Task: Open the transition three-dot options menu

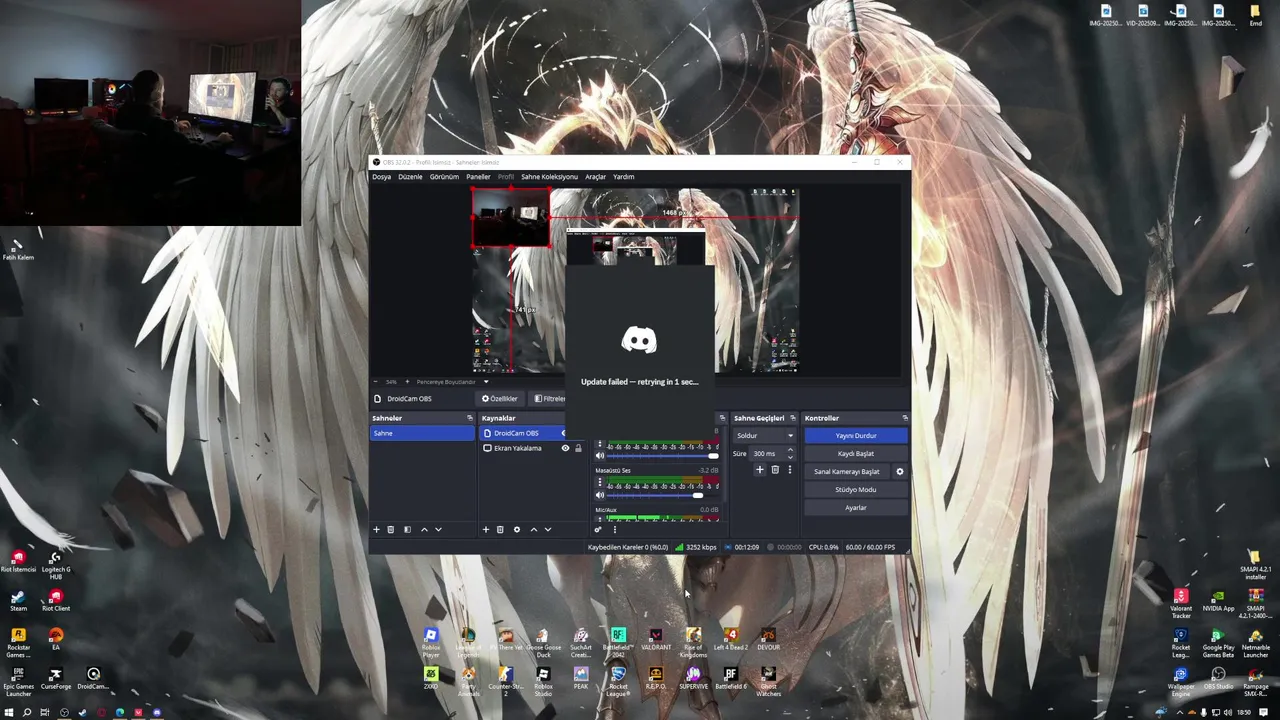Action: 790,469
